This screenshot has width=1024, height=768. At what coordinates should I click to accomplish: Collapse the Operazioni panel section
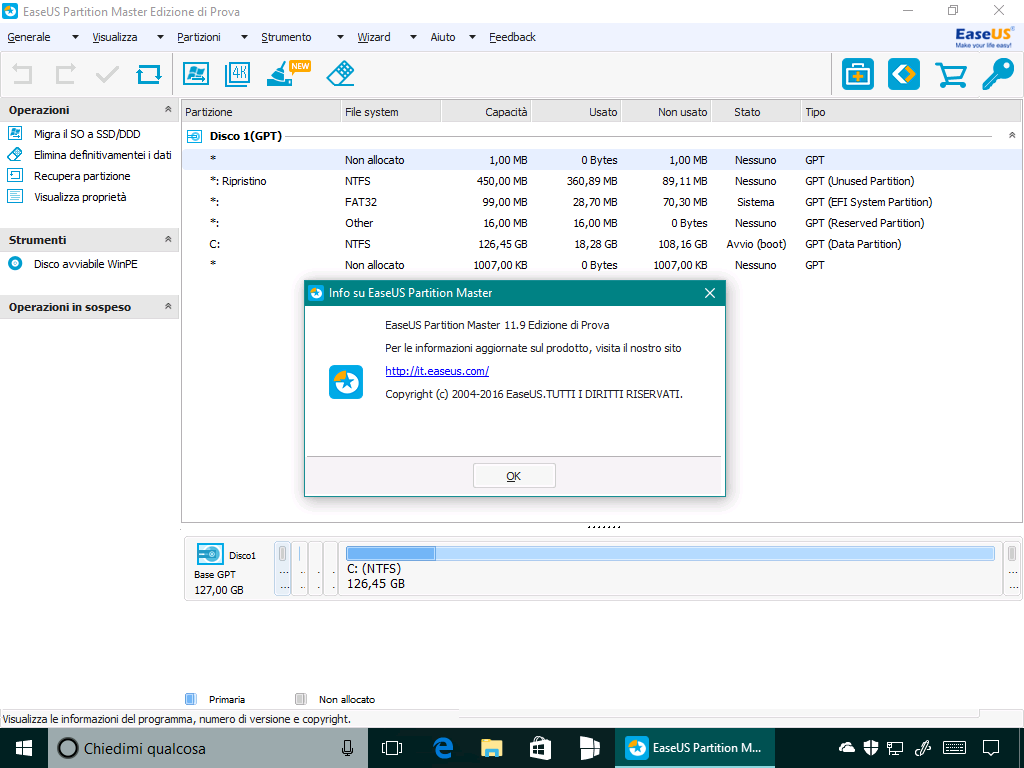point(168,110)
